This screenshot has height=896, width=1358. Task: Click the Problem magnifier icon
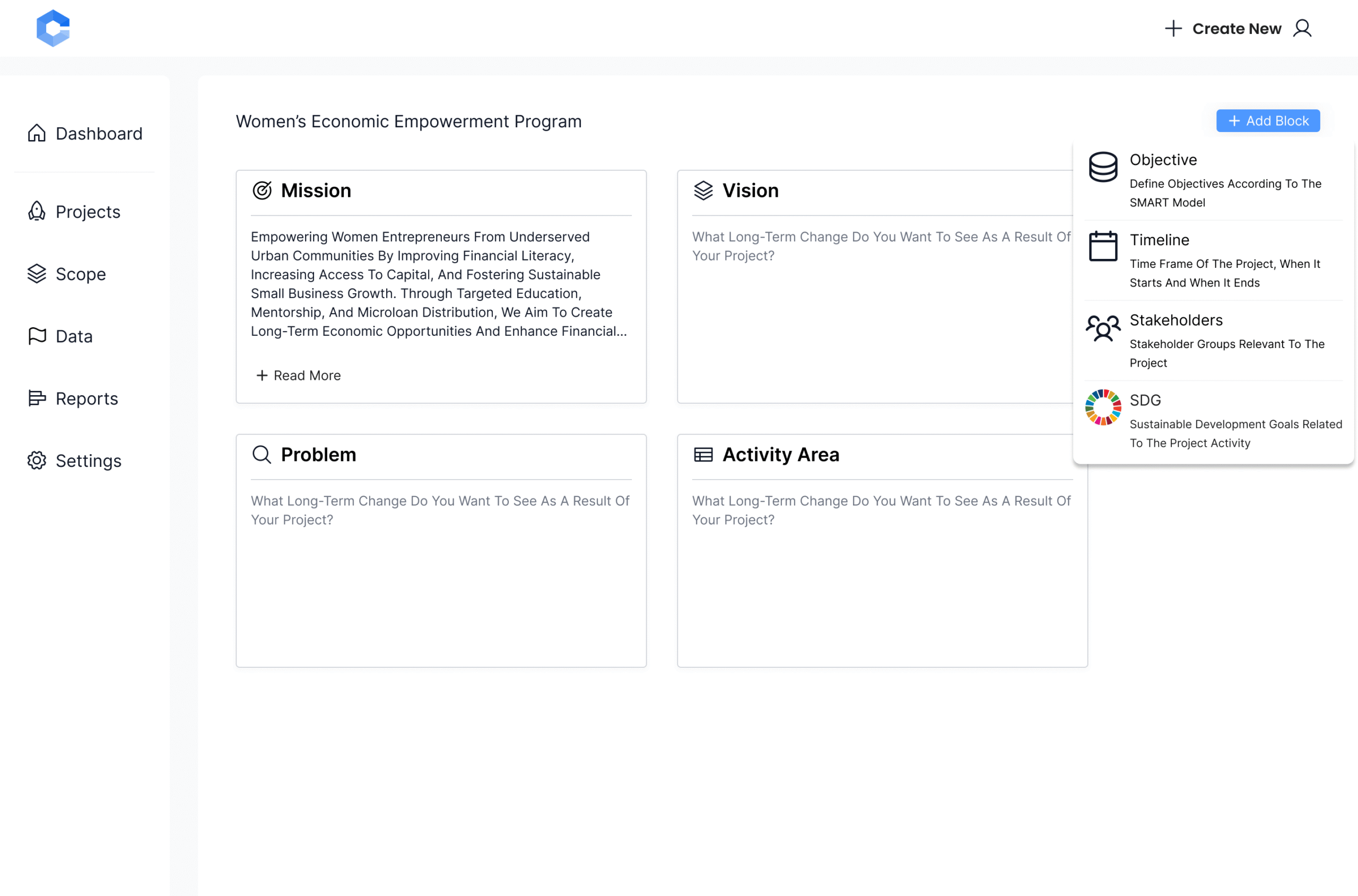pos(262,454)
